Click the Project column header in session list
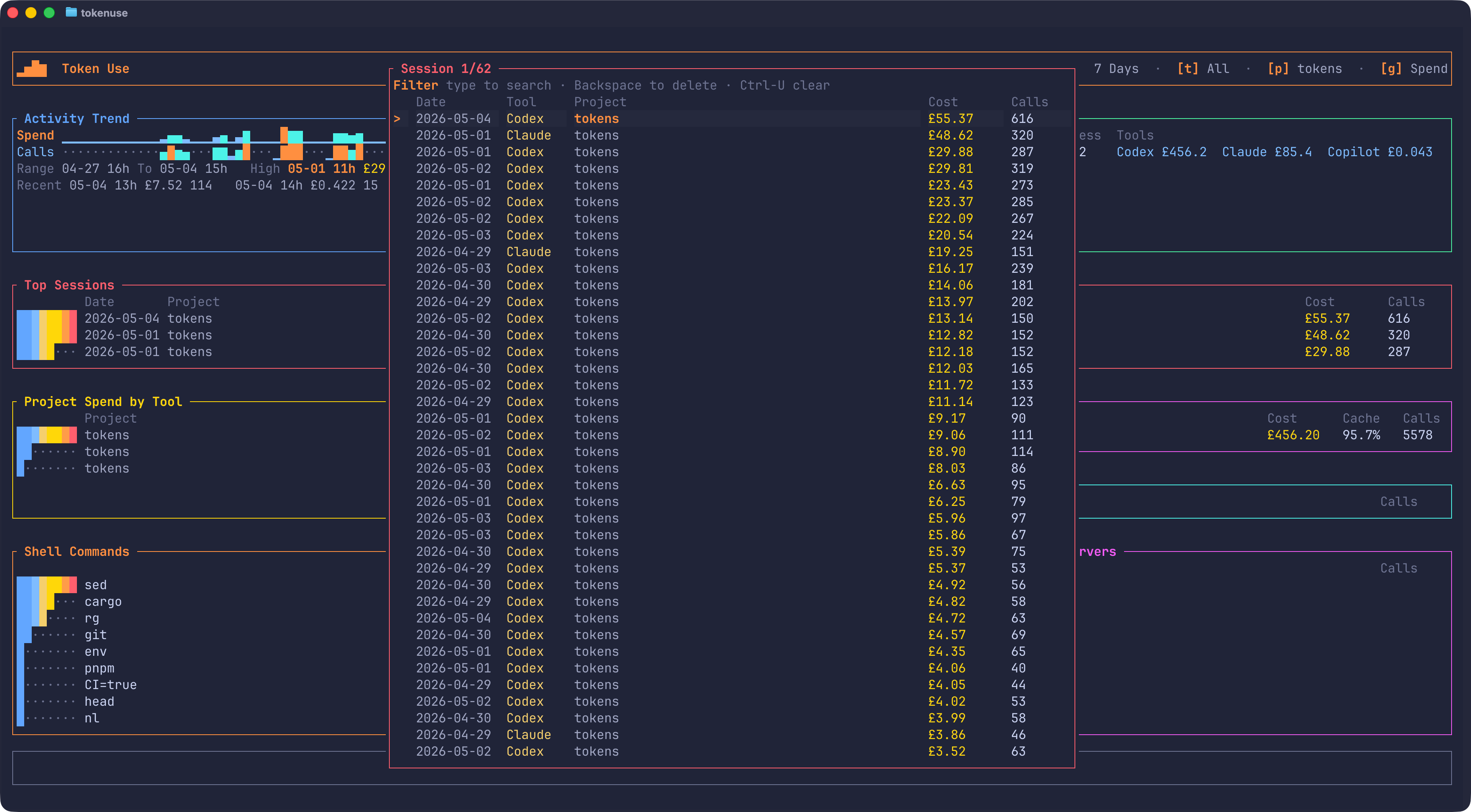Screen dimensions: 1471x812 (x=600, y=102)
